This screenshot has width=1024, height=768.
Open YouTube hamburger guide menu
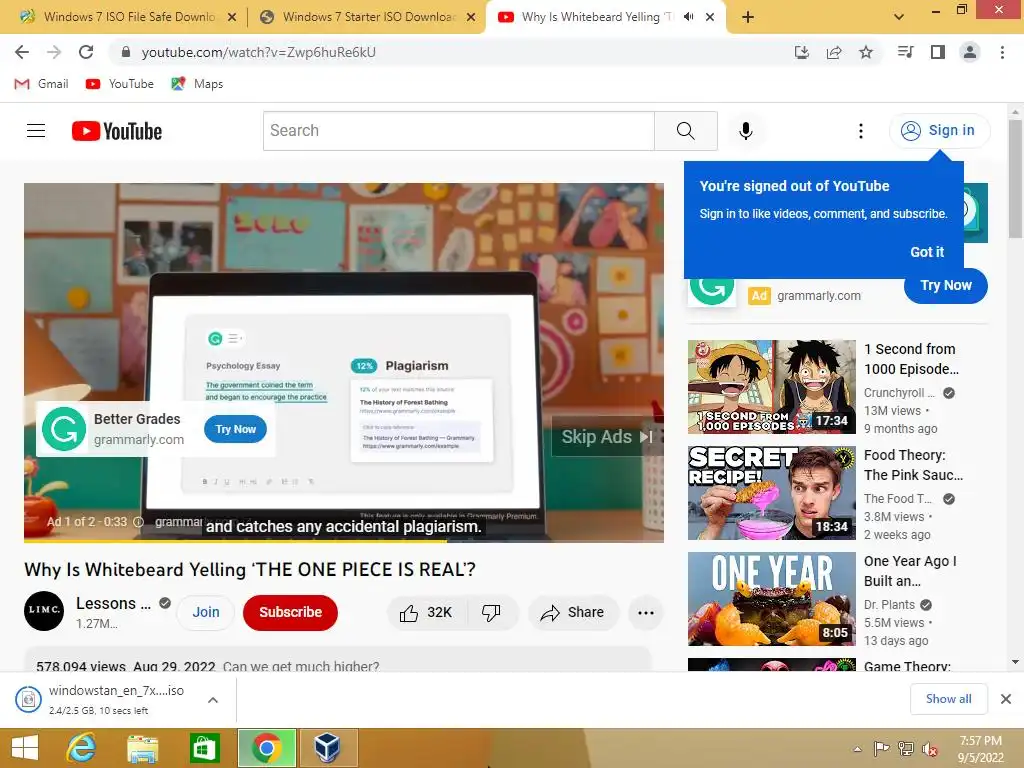coord(36,131)
